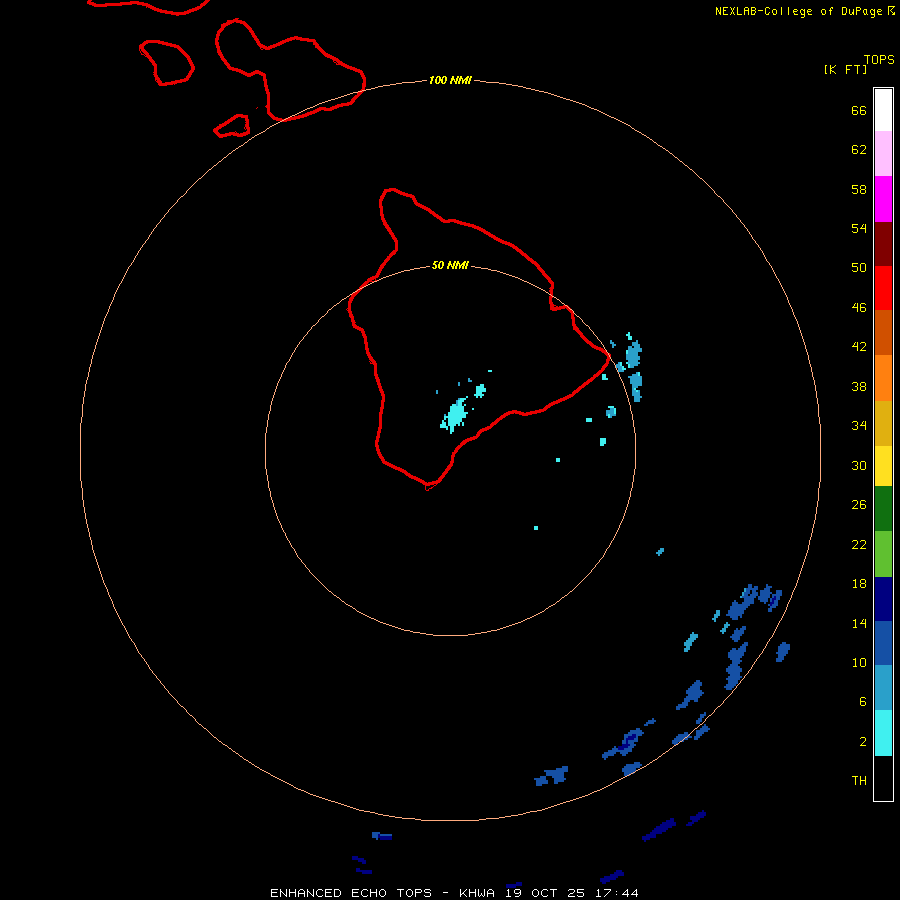Image resolution: width=900 pixels, height=900 pixels.
Task: Click the bright orange legend swatch
Action: click(883, 378)
